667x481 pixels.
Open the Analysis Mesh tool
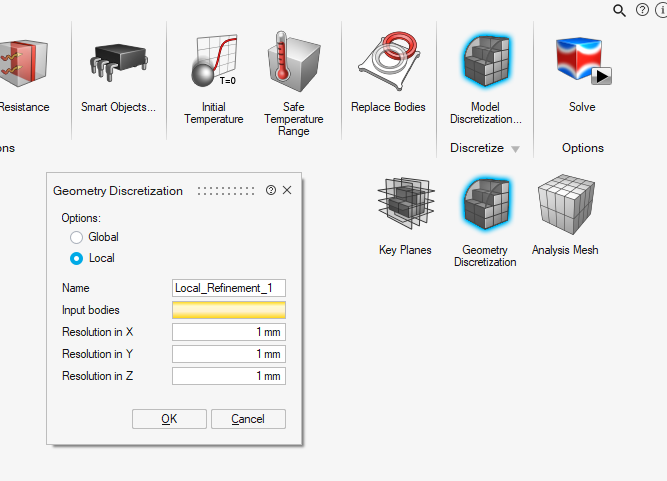565,215
